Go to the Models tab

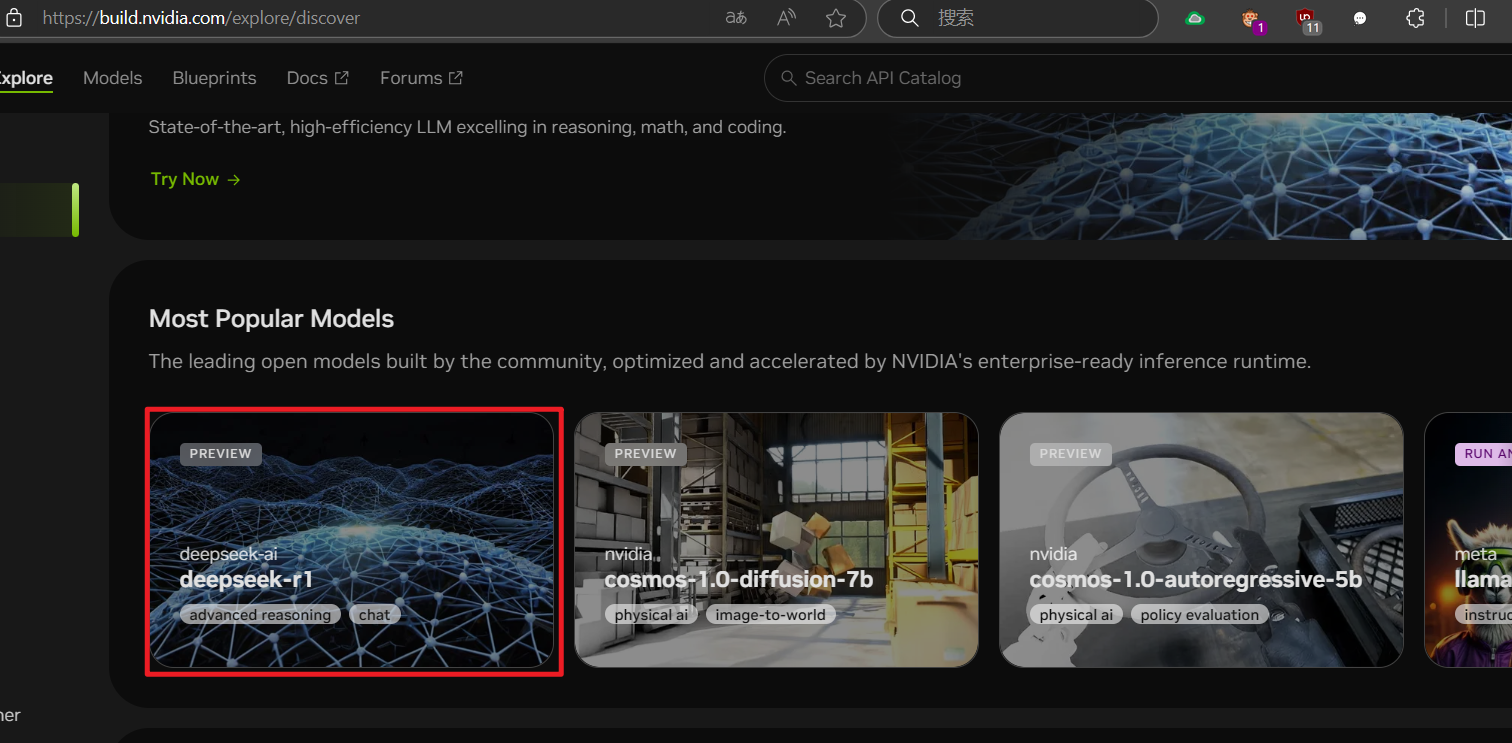113,78
